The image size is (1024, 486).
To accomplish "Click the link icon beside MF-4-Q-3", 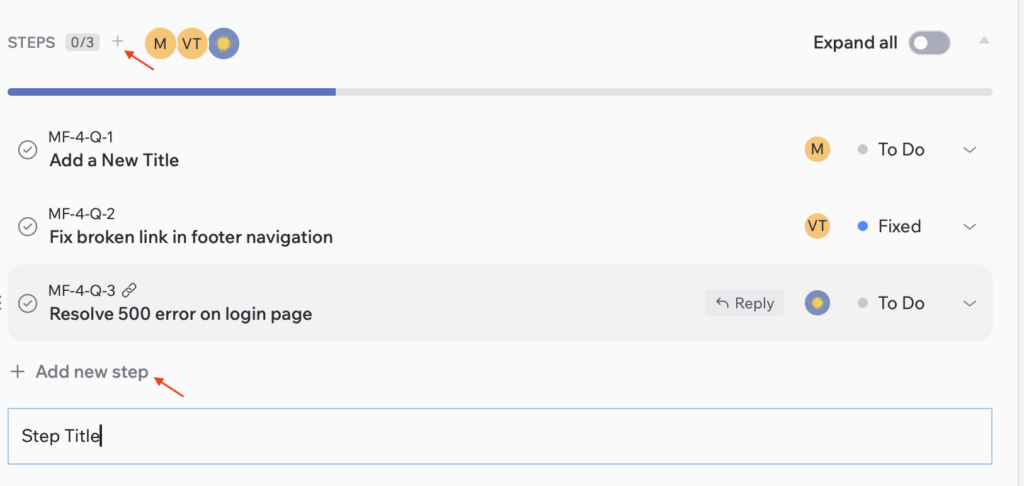I will pos(128,291).
